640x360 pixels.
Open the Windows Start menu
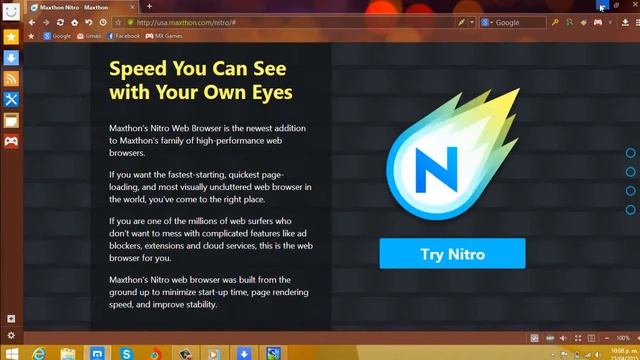coord(12,353)
